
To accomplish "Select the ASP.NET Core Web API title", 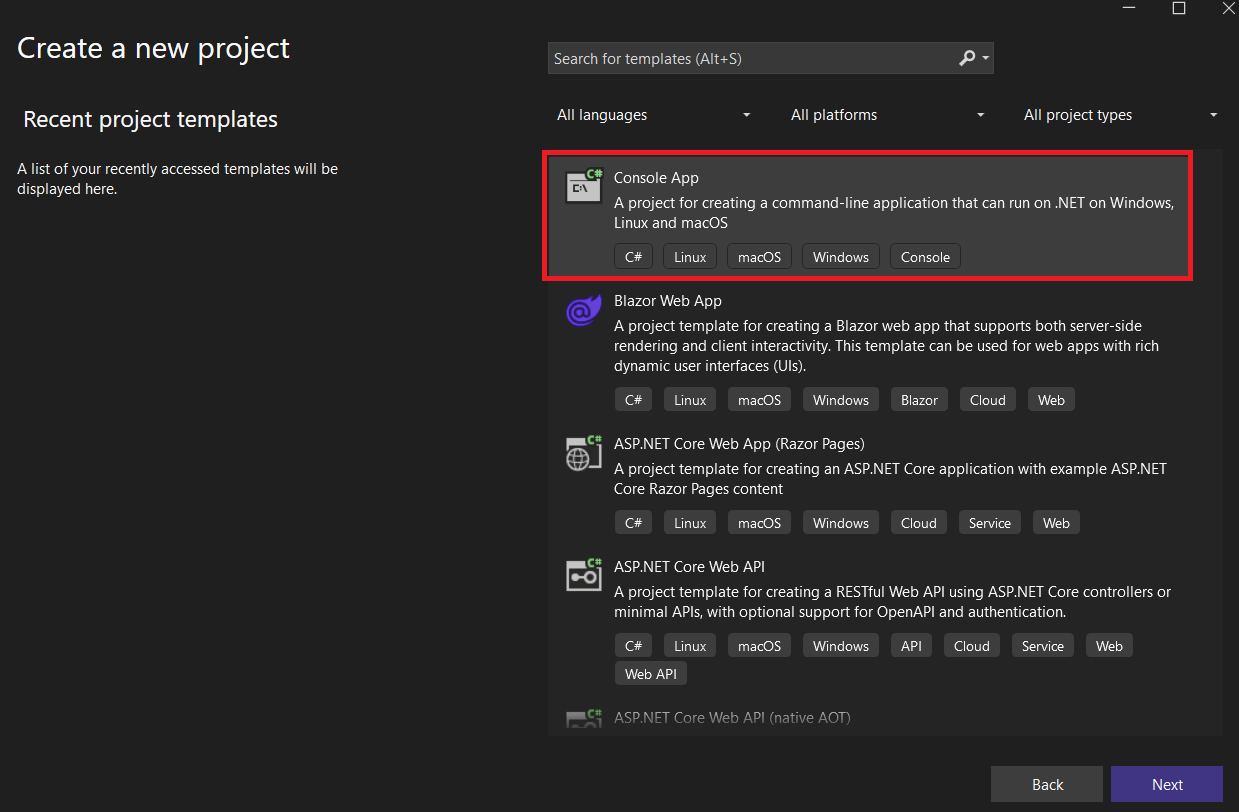I will (689, 567).
